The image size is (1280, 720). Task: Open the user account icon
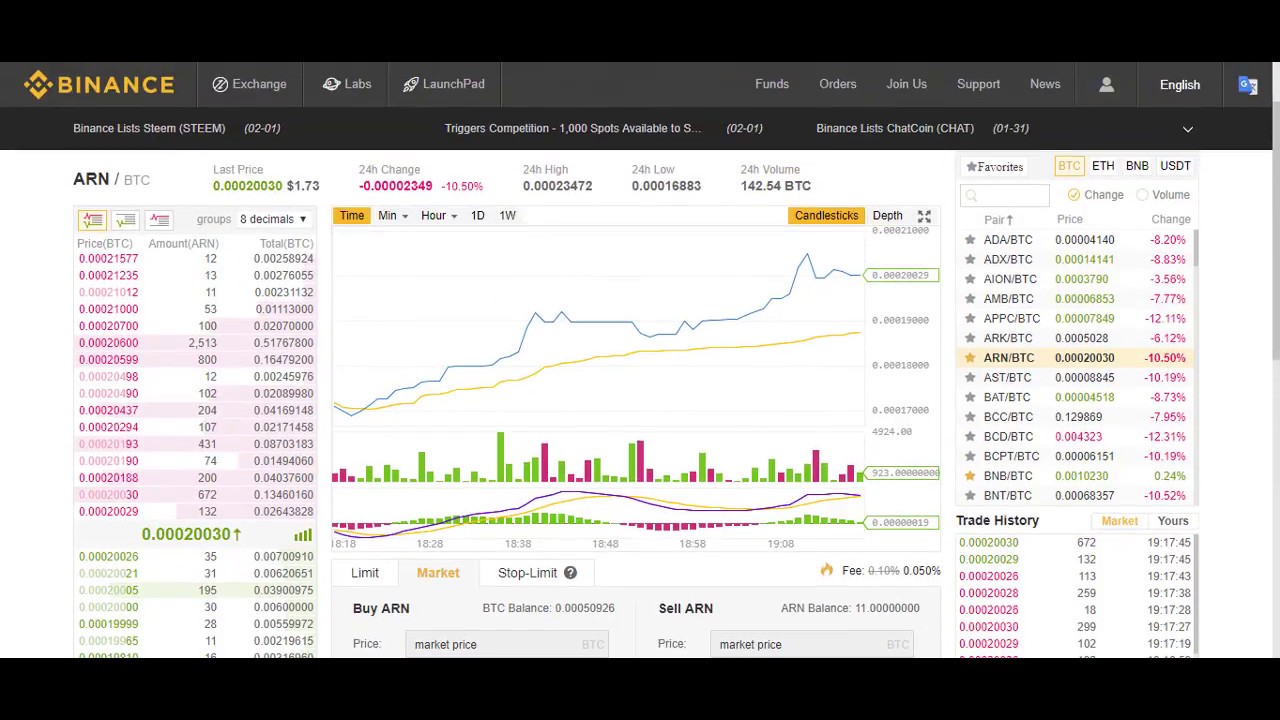(x=1106, y=85)
